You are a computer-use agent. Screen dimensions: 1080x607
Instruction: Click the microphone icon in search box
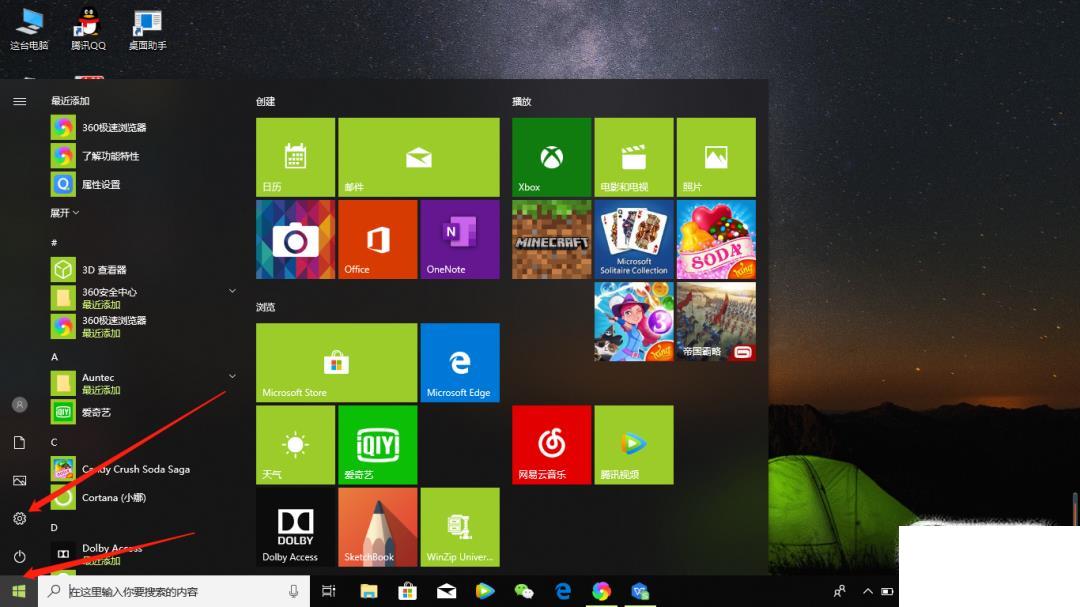click(293, 591)
